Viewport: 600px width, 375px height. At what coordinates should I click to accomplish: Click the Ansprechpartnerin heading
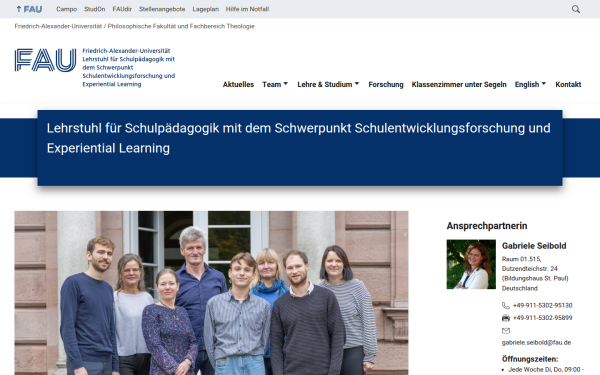click(x=487, y=226)
